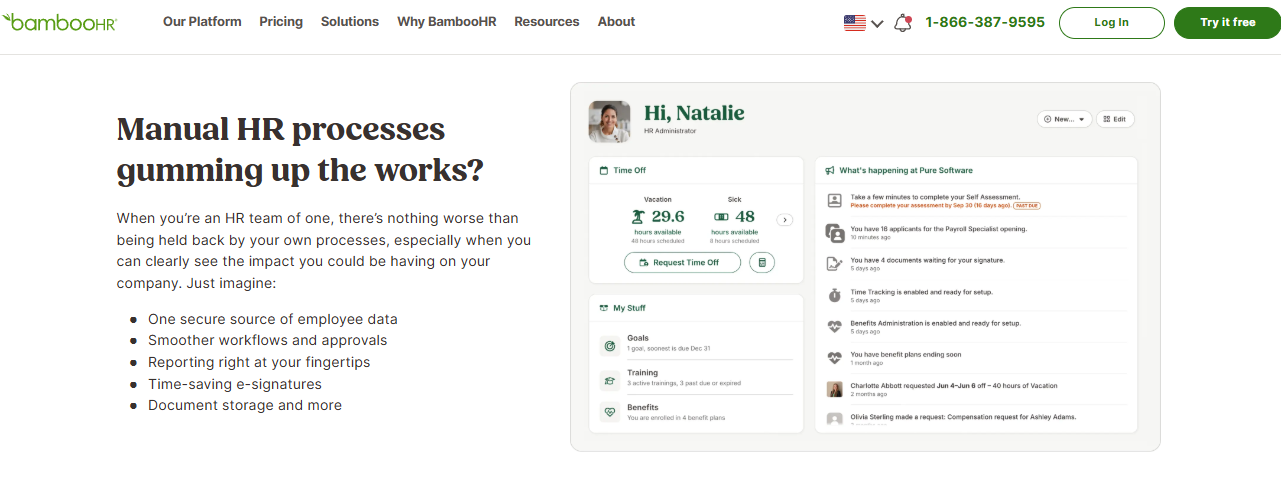
Task: Click 'Smoother workflows and approvals' bullet
Action: 268,341
